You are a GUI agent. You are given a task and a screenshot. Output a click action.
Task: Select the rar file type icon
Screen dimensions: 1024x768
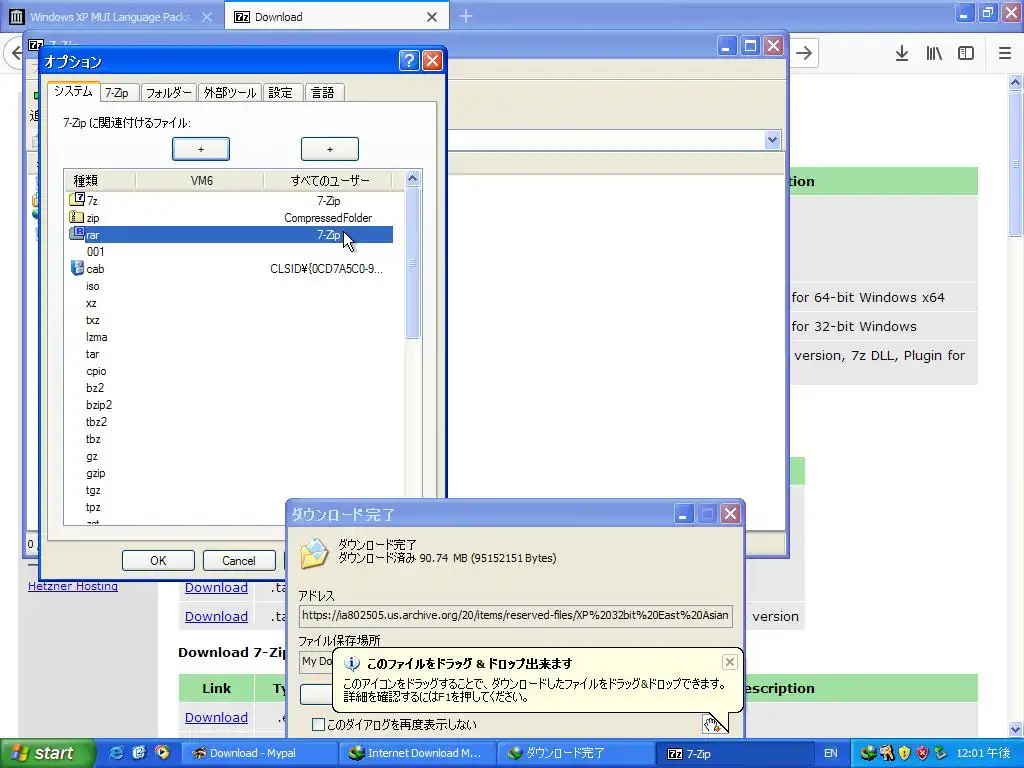[77, 233]
